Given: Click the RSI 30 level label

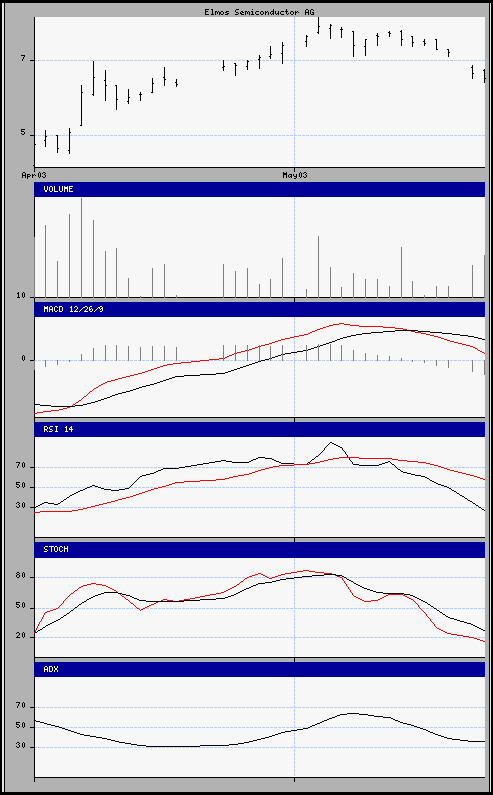Looking at the screenshot, I should pyautogui.click(x=20, y=505).
